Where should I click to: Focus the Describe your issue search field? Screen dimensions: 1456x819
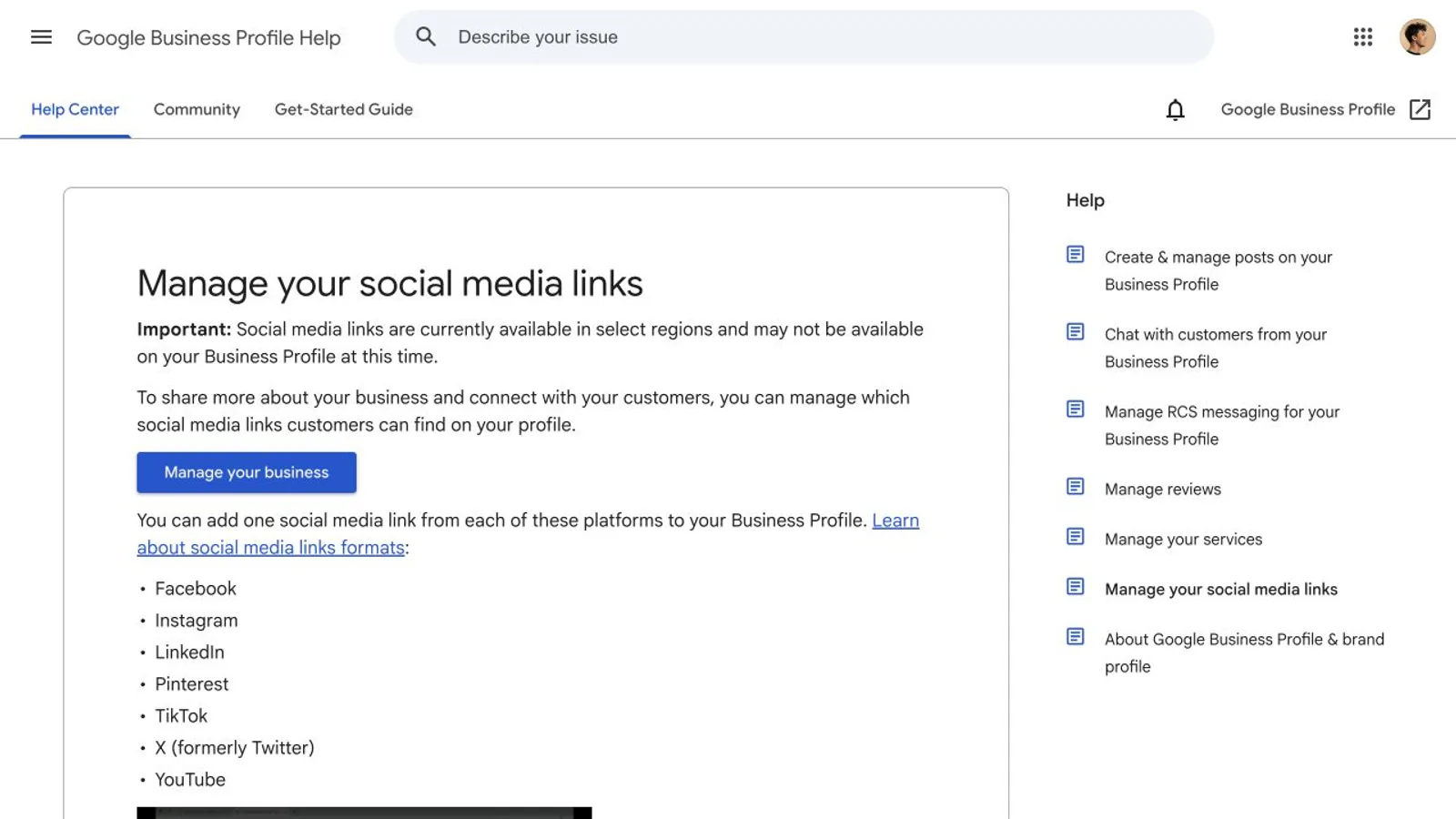(x=804, y=37)
